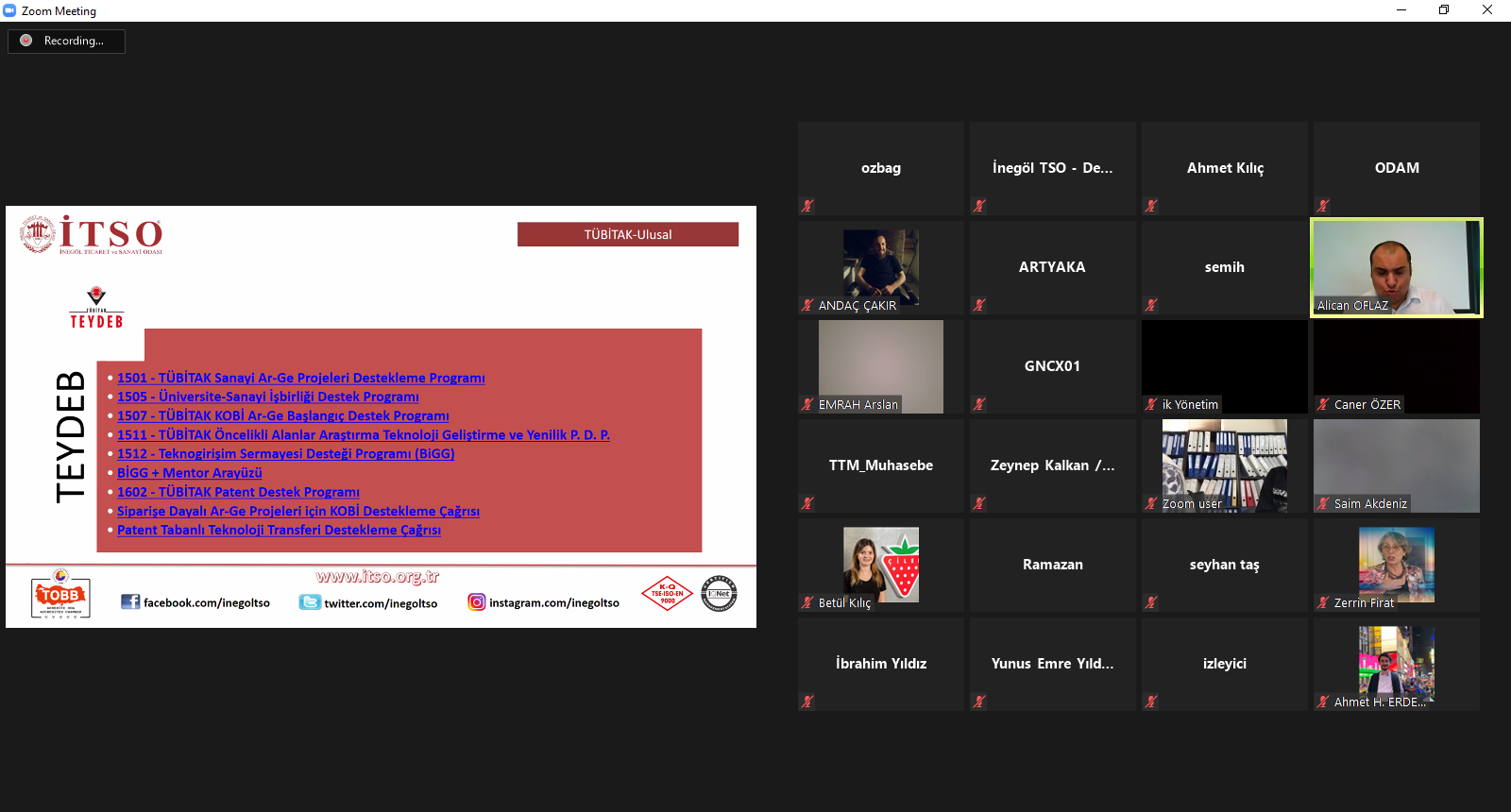Open link 1501 - TÜBİTAK Sanayi Ar-Ge Projeleri
Viewport: 1511px width, 812px height.
(x=300, y=378)
